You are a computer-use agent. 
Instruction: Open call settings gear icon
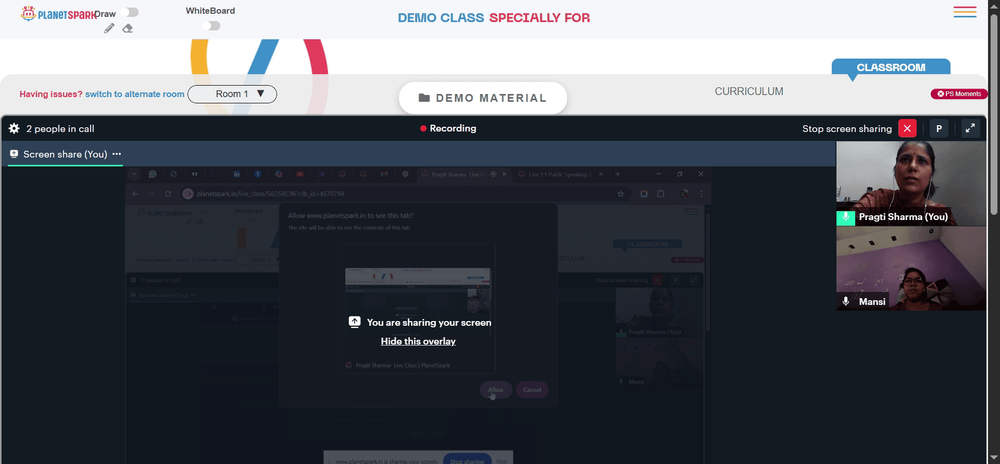(14, 128)
